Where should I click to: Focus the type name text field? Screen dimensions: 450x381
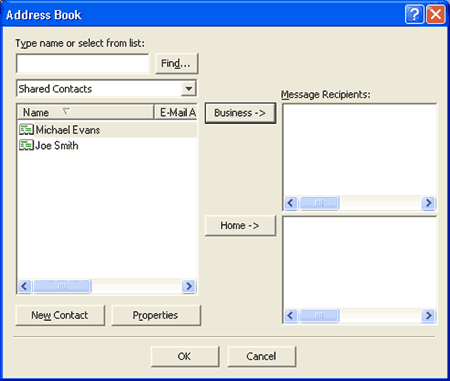point(82,63)
